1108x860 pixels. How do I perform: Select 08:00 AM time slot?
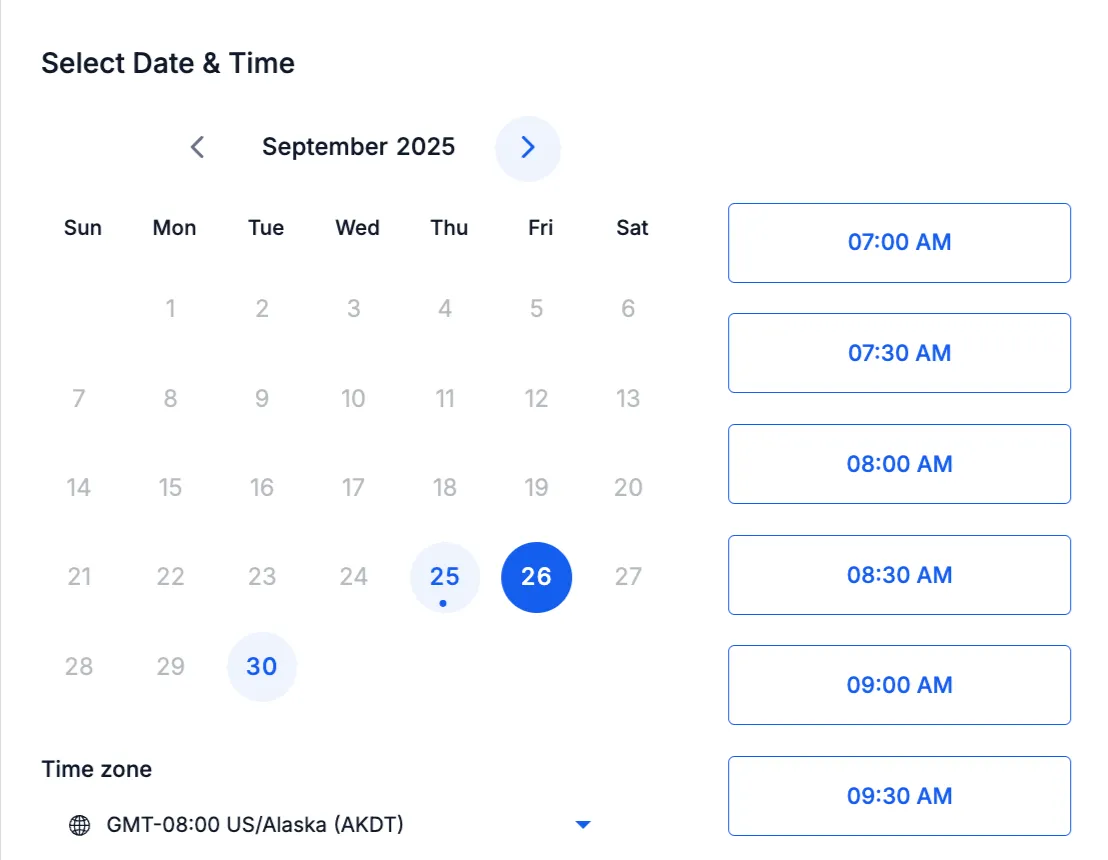point(900,464)
